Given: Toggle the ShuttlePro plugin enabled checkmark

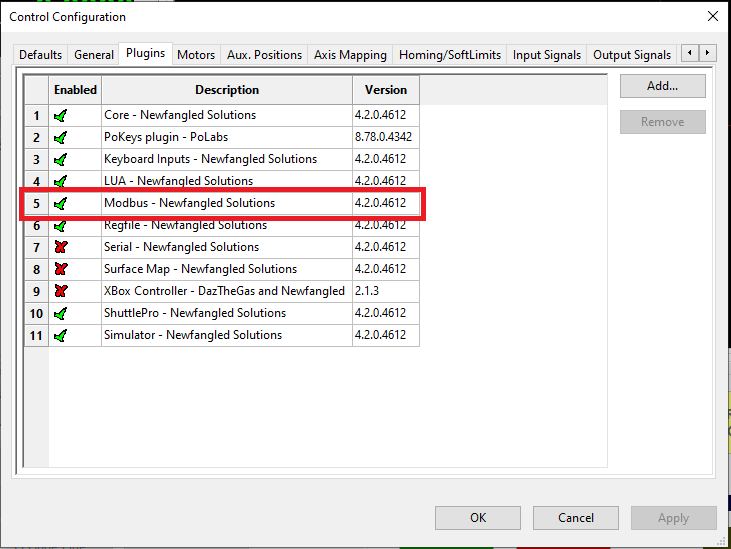Looking at the screenshot, I should tap(61, 314).
